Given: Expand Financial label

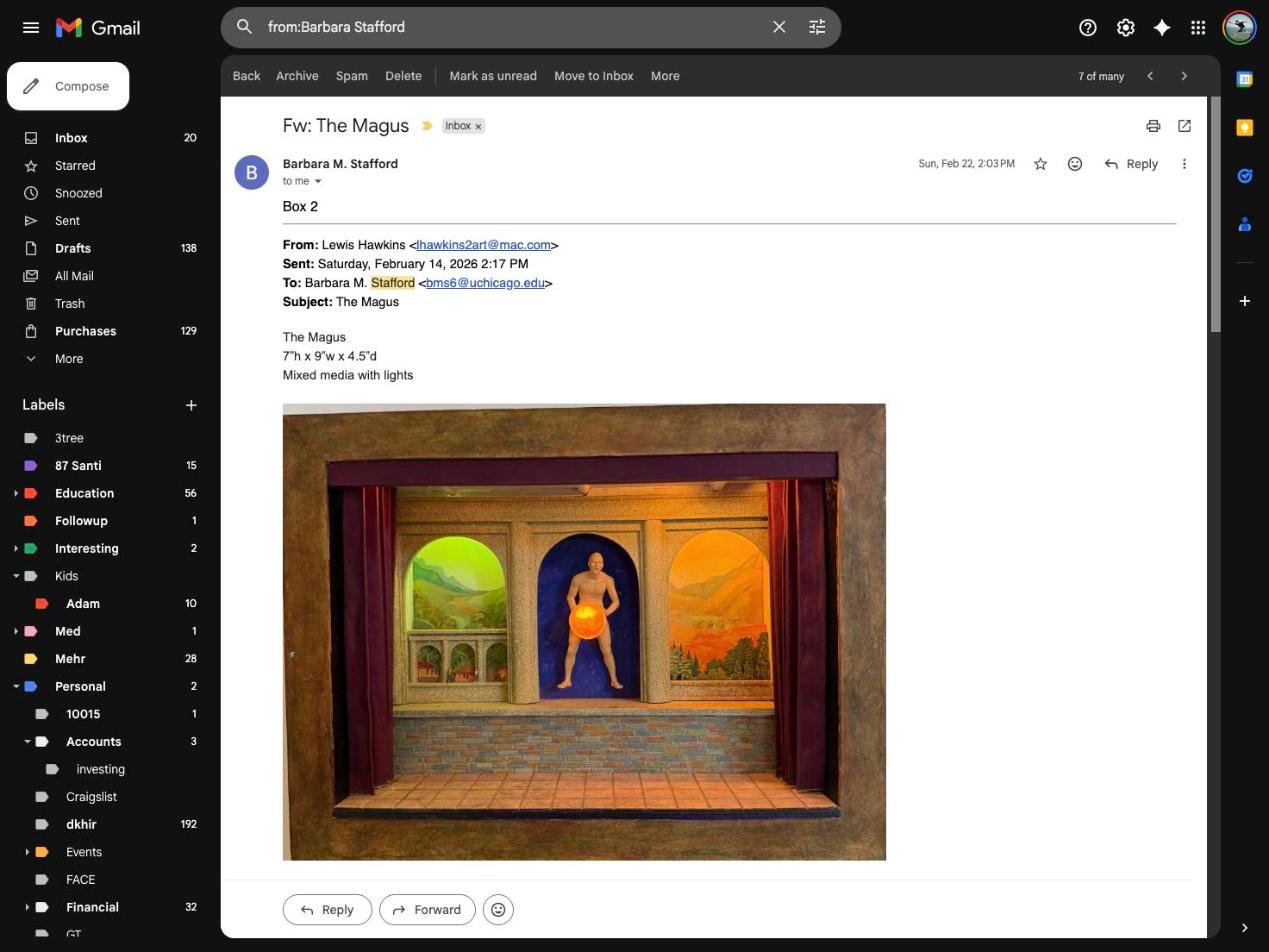Looking at the screenshot, I should pyautogui.click(x=27, y=907).
